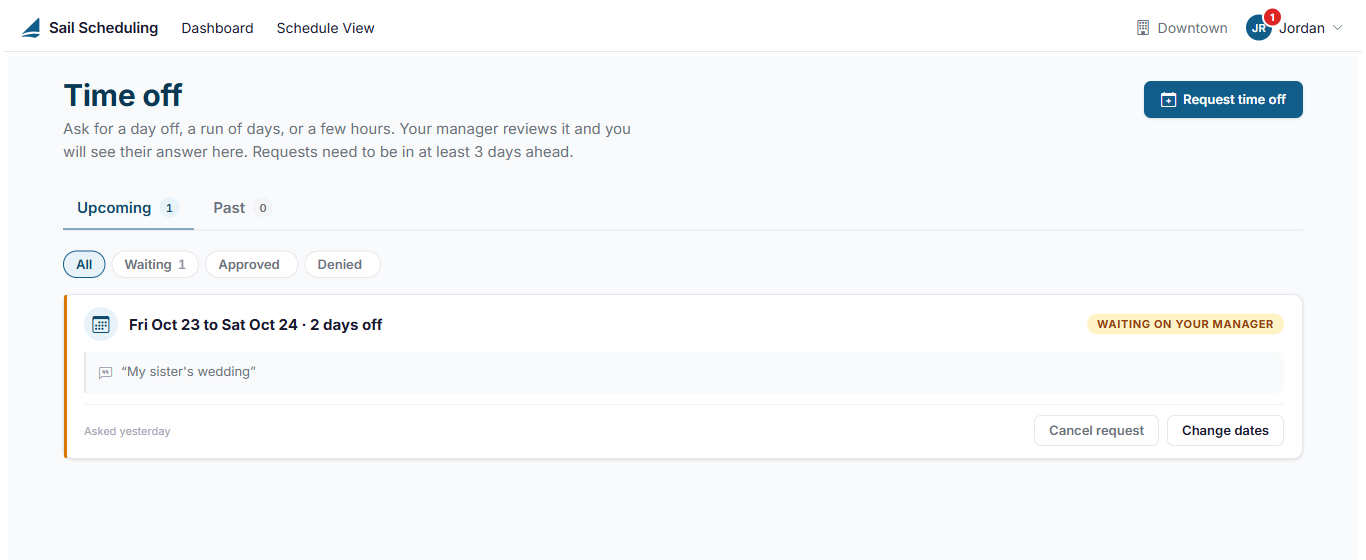Filter requests by Approved
The width and height of the screenshot is (1366, 560).
pos(251,264)
